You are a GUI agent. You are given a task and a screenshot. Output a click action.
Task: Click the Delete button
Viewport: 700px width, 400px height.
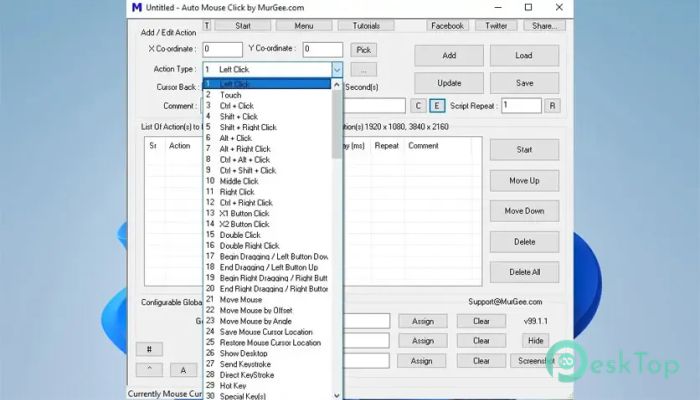click(x=524, y=242)
